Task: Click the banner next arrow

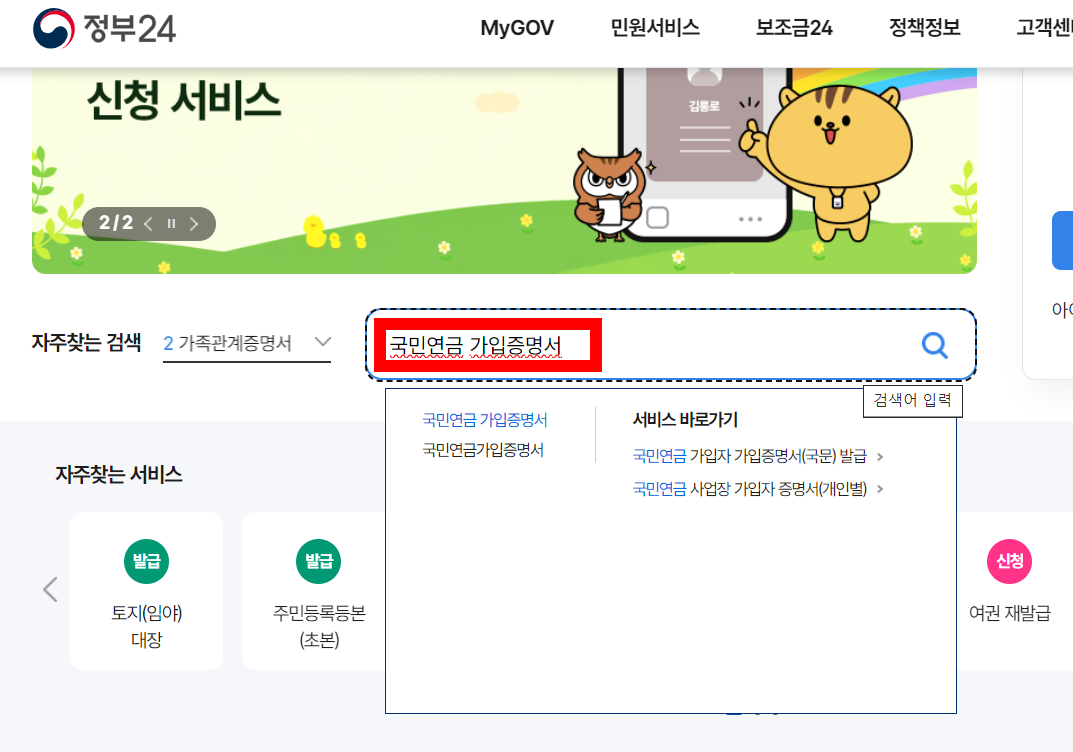Action: tap(194, 223)
